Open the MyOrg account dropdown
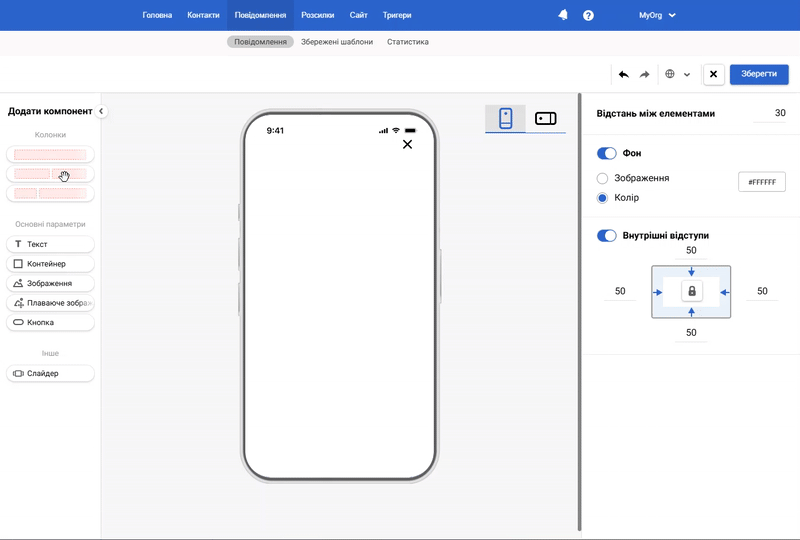The image size is (800, 540). click(657, 15)
